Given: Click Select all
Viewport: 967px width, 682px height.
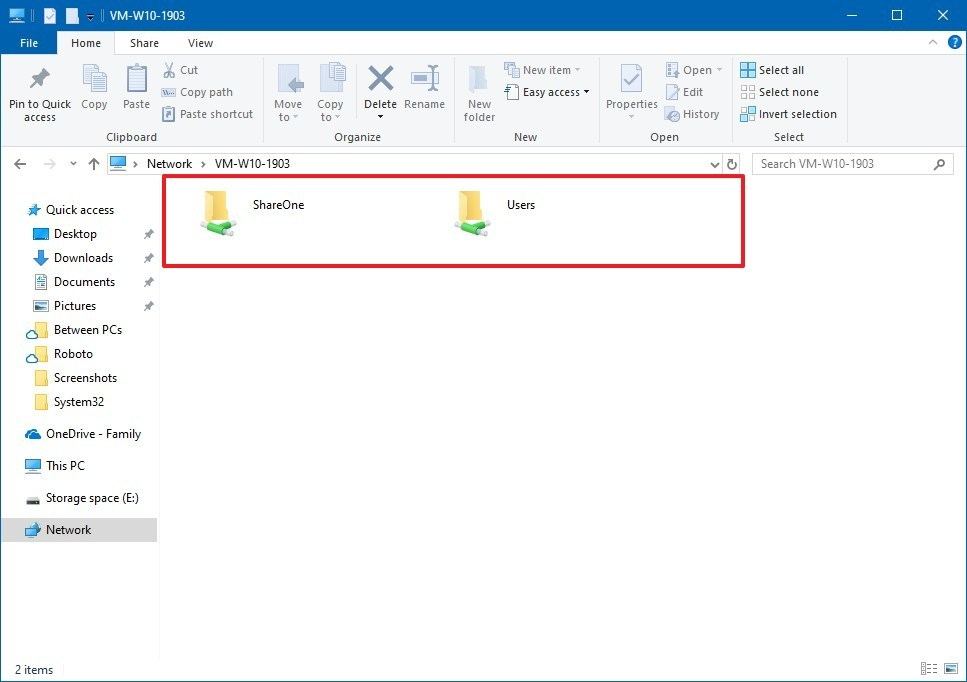Looking at the screenshot, I should point(772,70).
